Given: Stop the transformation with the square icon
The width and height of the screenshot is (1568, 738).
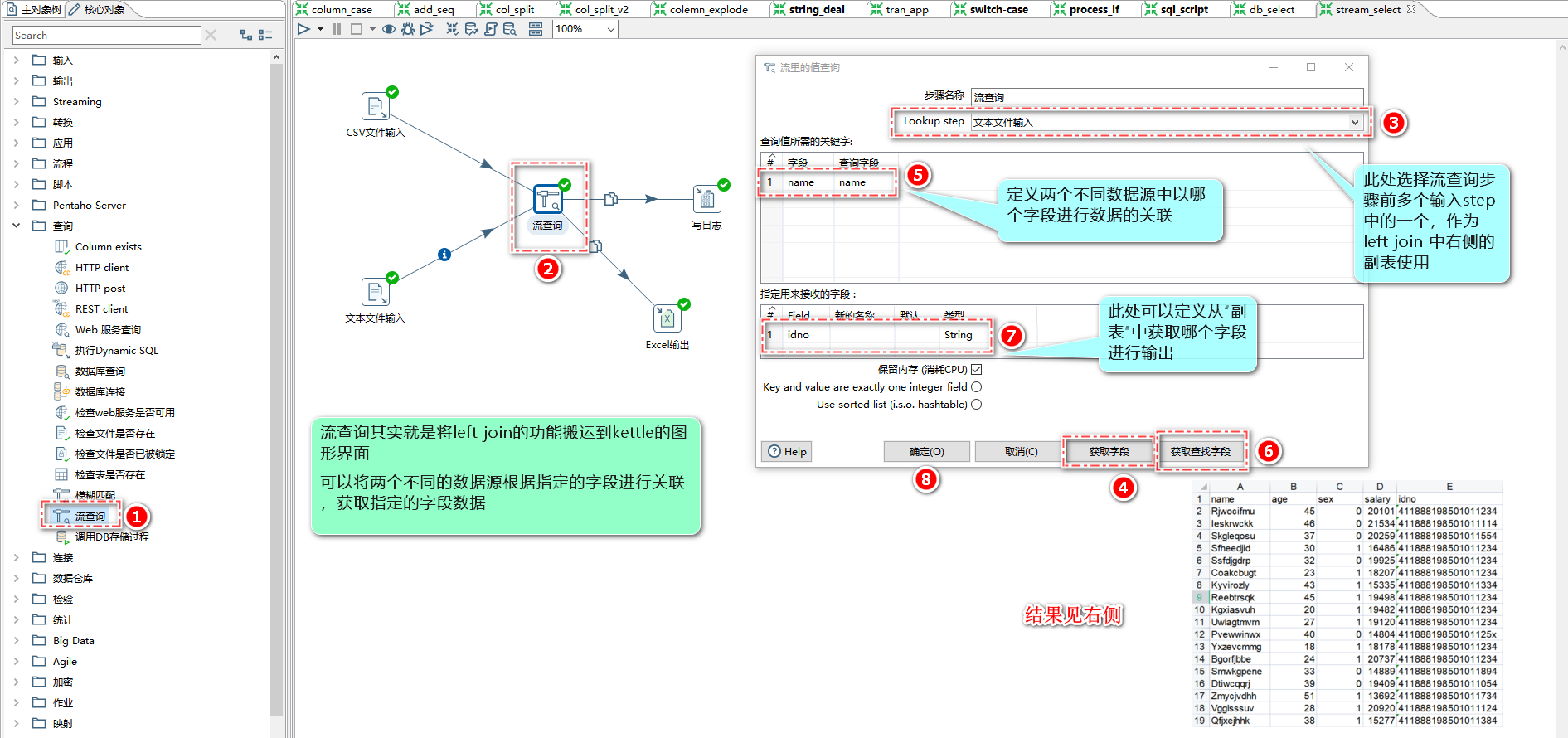Looking at the screenshot, I should tap(357, 29).
